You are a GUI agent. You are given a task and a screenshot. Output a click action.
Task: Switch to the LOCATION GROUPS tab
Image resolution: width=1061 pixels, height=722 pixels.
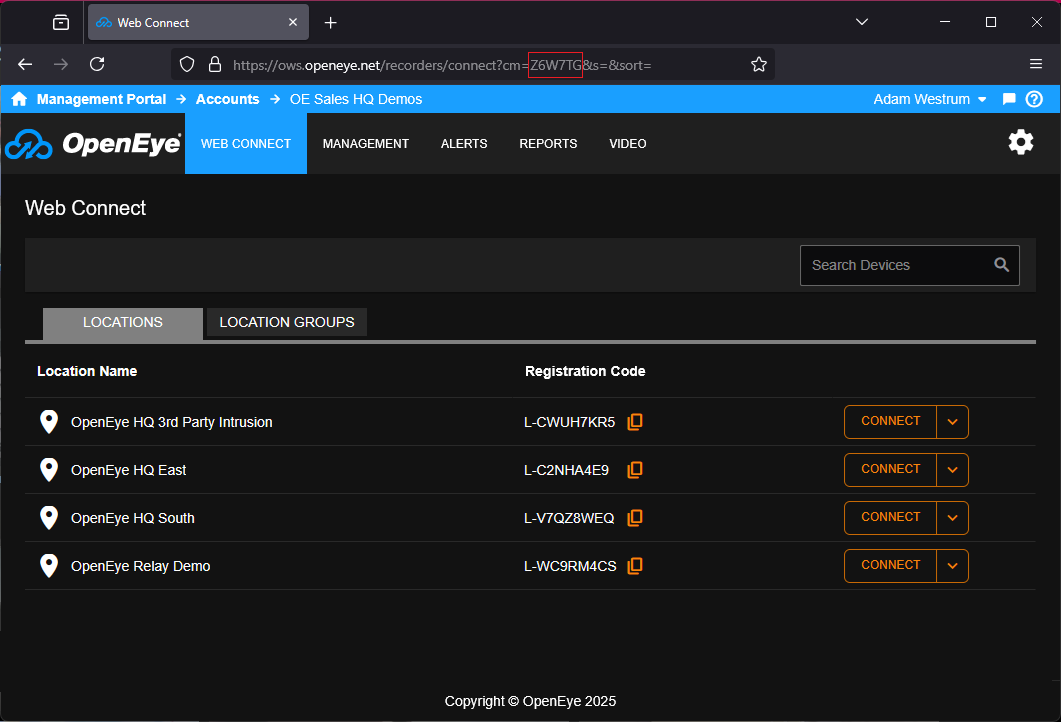287,322
